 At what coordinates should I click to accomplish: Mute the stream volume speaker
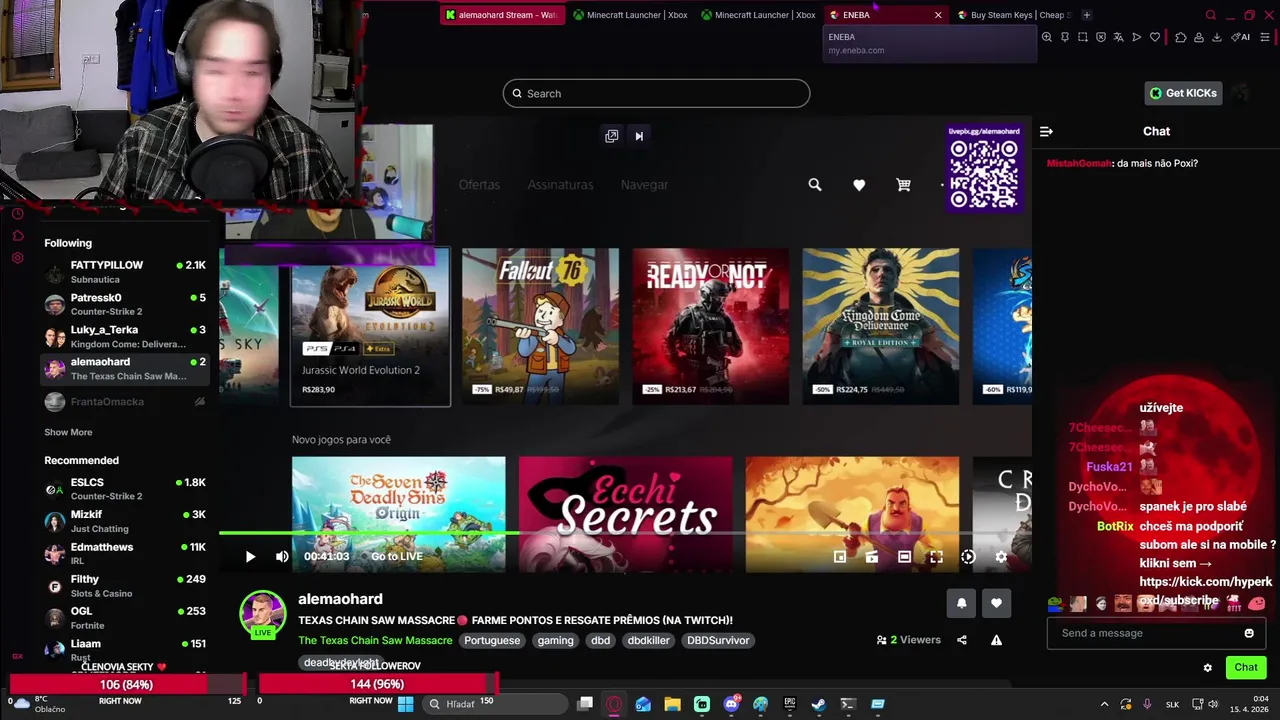tap(282, 557)
